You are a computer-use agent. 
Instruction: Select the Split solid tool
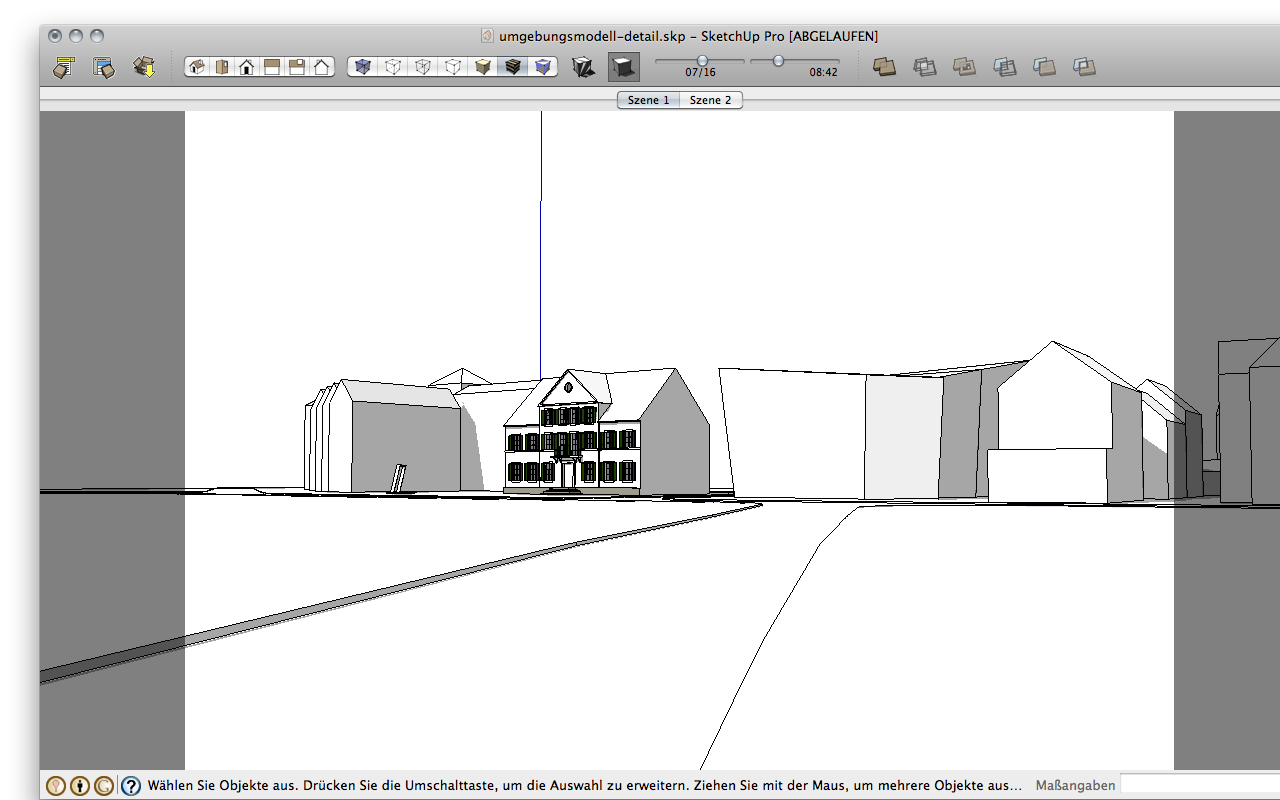tap(1084, 67)
